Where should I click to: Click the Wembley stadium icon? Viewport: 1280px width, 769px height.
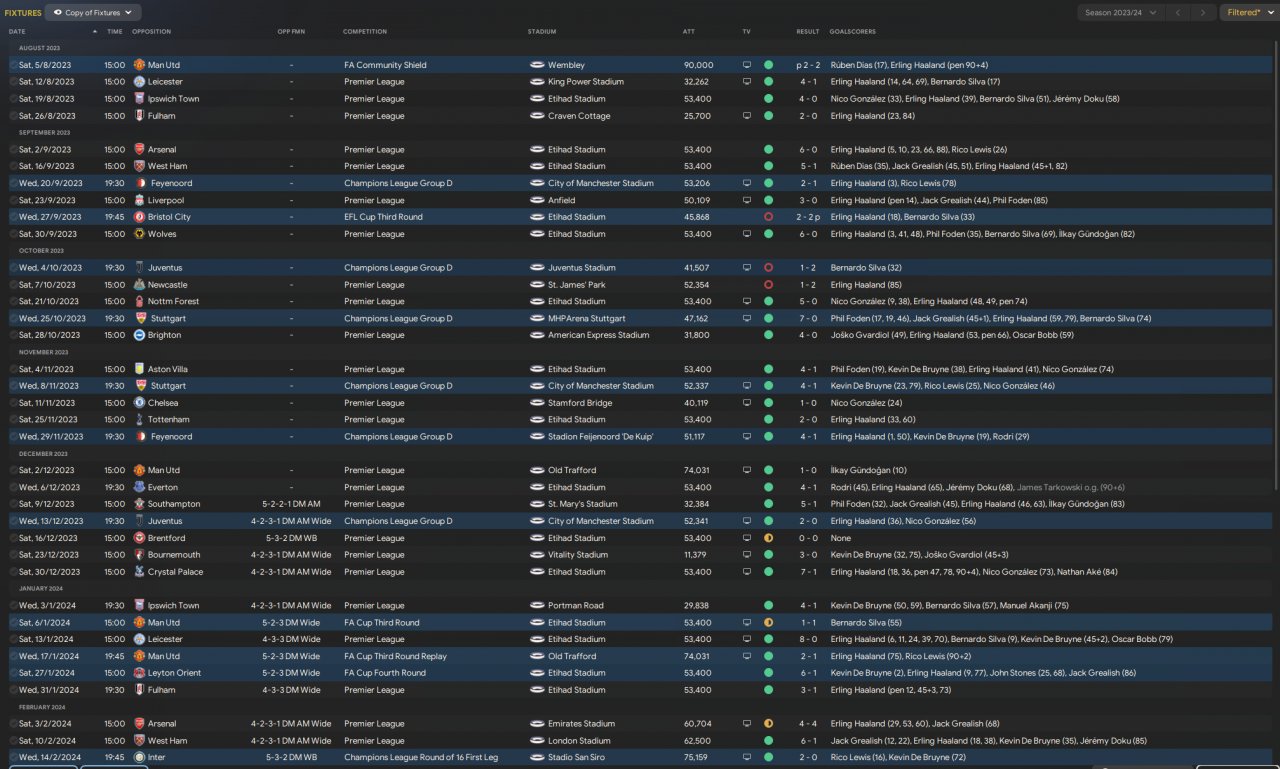point(537,65)
